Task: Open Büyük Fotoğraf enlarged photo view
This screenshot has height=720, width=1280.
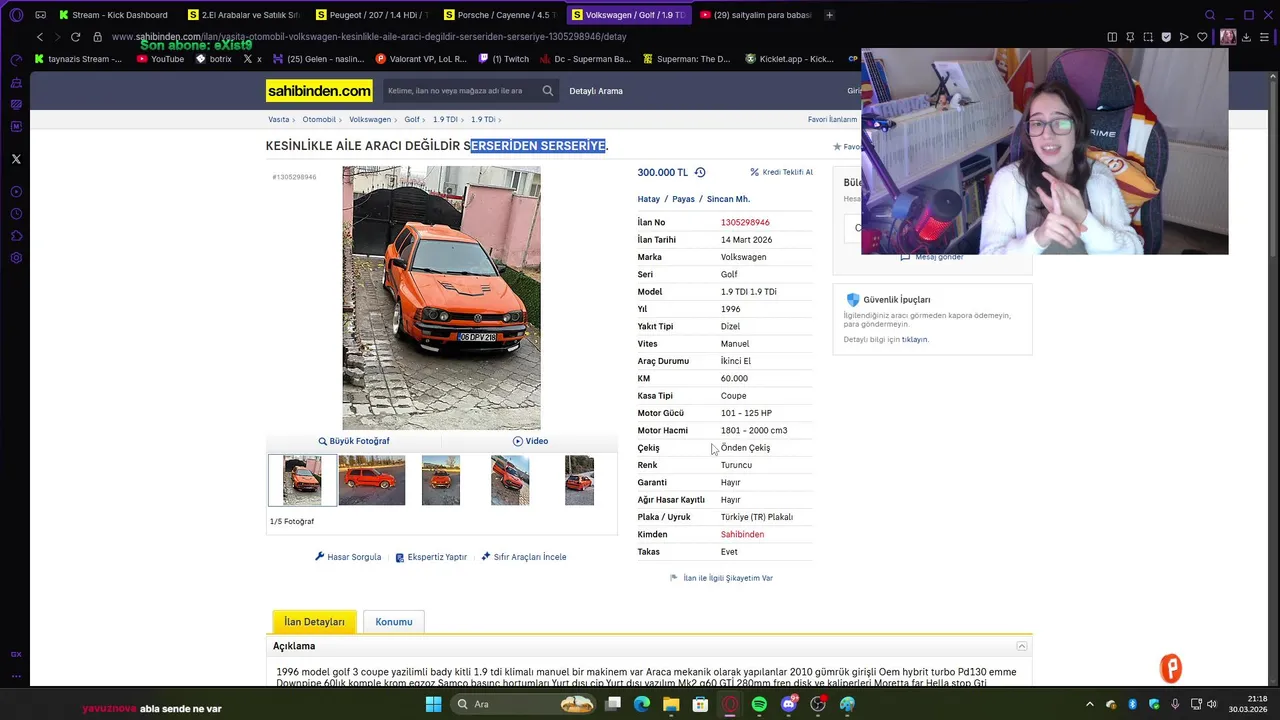Action: coord(354,441)
